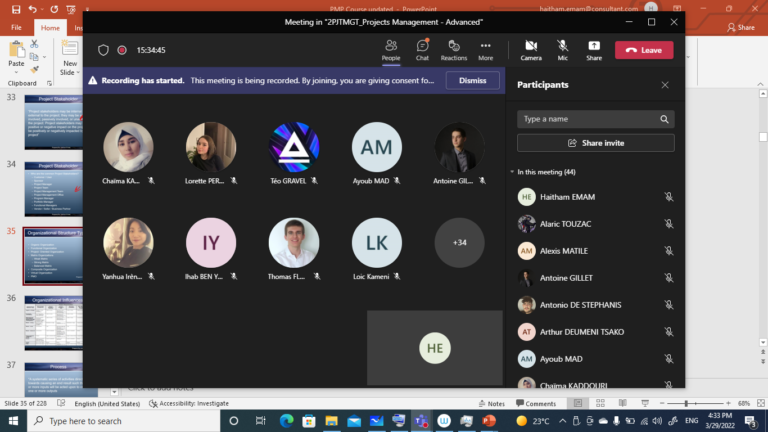The height and width of the screenshot is (432, 768).
Task: Click the Cut scissors icon in PowerPoint
Action: pos(34,44)
